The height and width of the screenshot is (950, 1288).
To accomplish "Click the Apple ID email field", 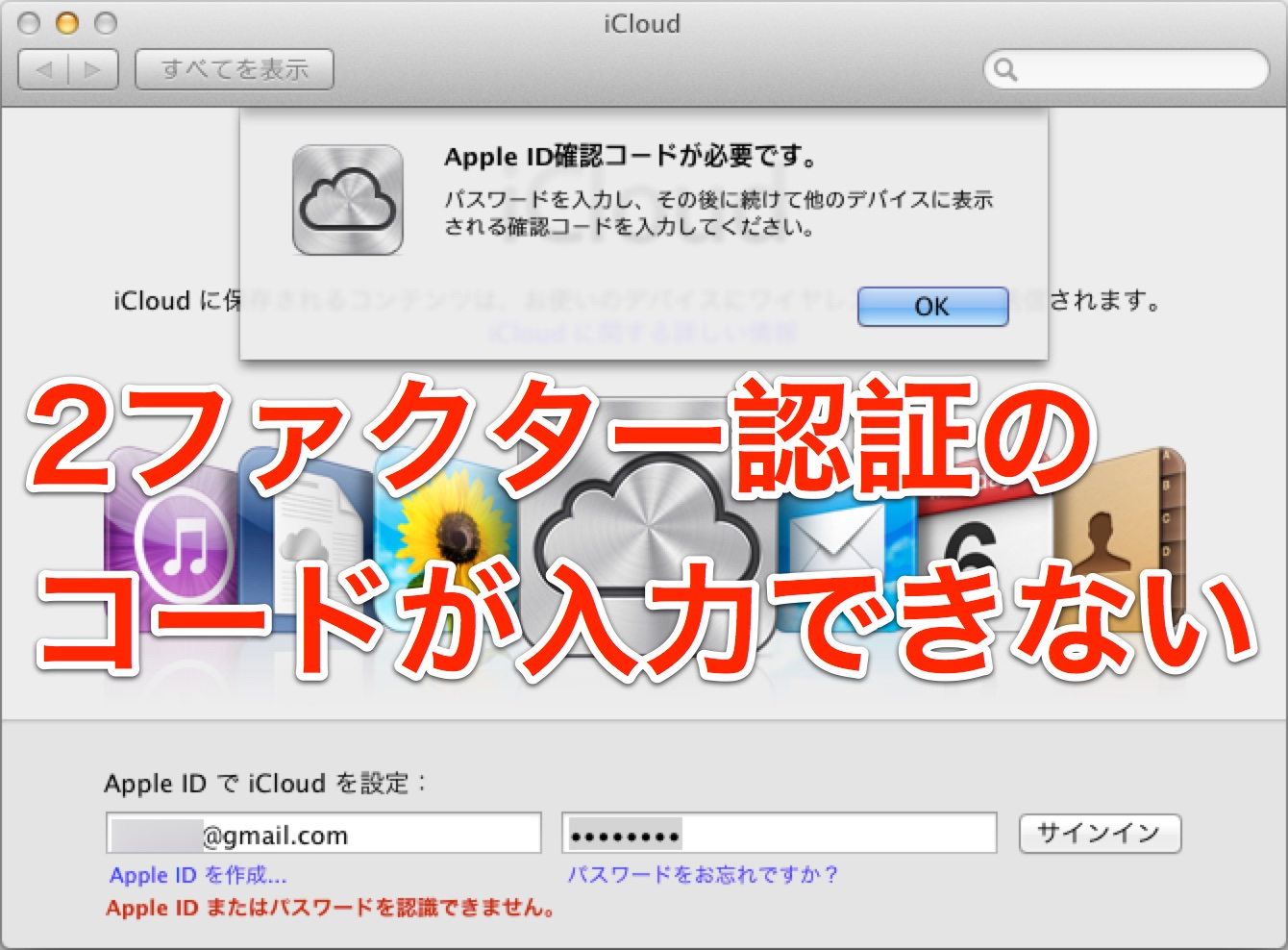I will 324,834.
